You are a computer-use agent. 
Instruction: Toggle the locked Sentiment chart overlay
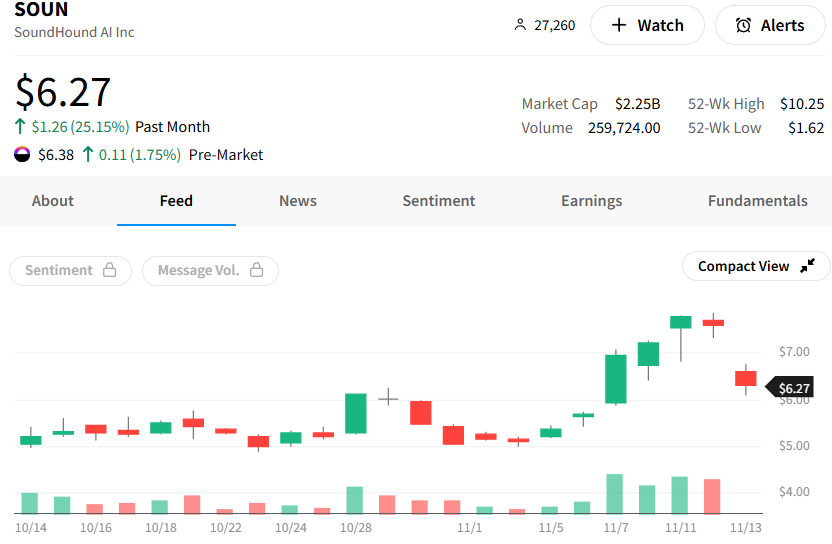tap(71, 271)
